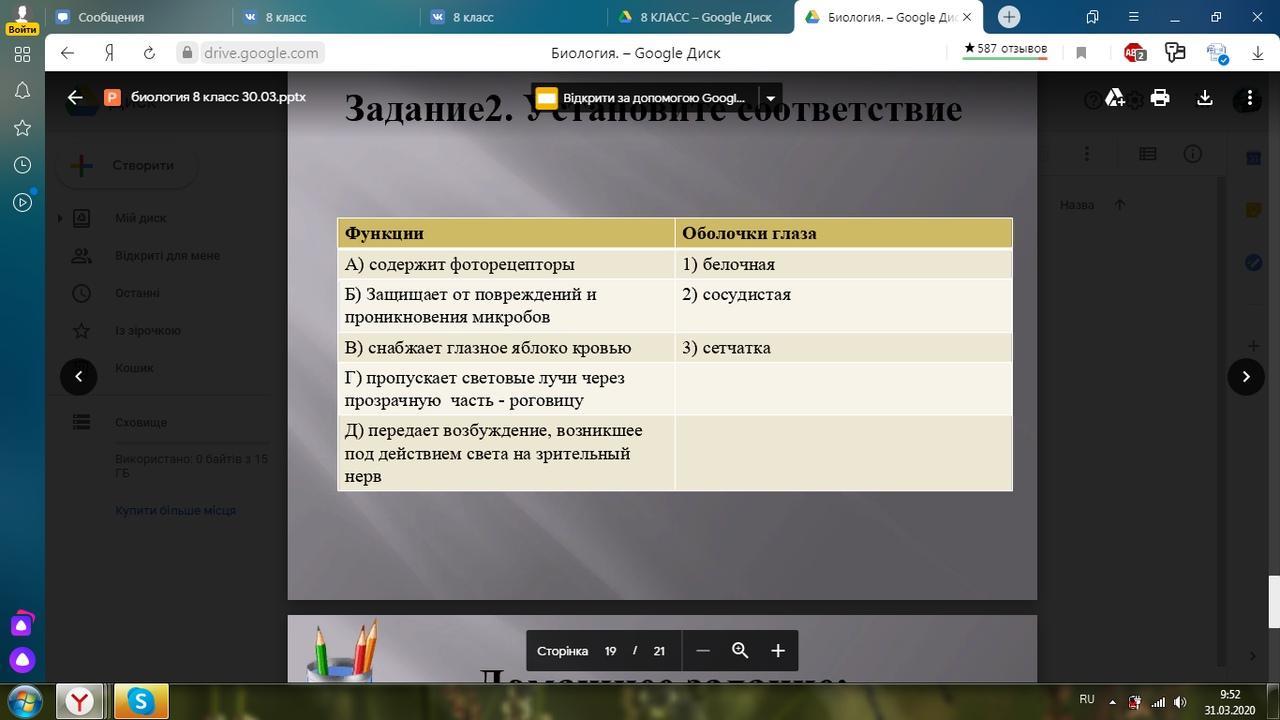Bookmark this page with the bookmark icon
The image size is (1280, 720).
pyautogui.click(x=1081, y=53)
